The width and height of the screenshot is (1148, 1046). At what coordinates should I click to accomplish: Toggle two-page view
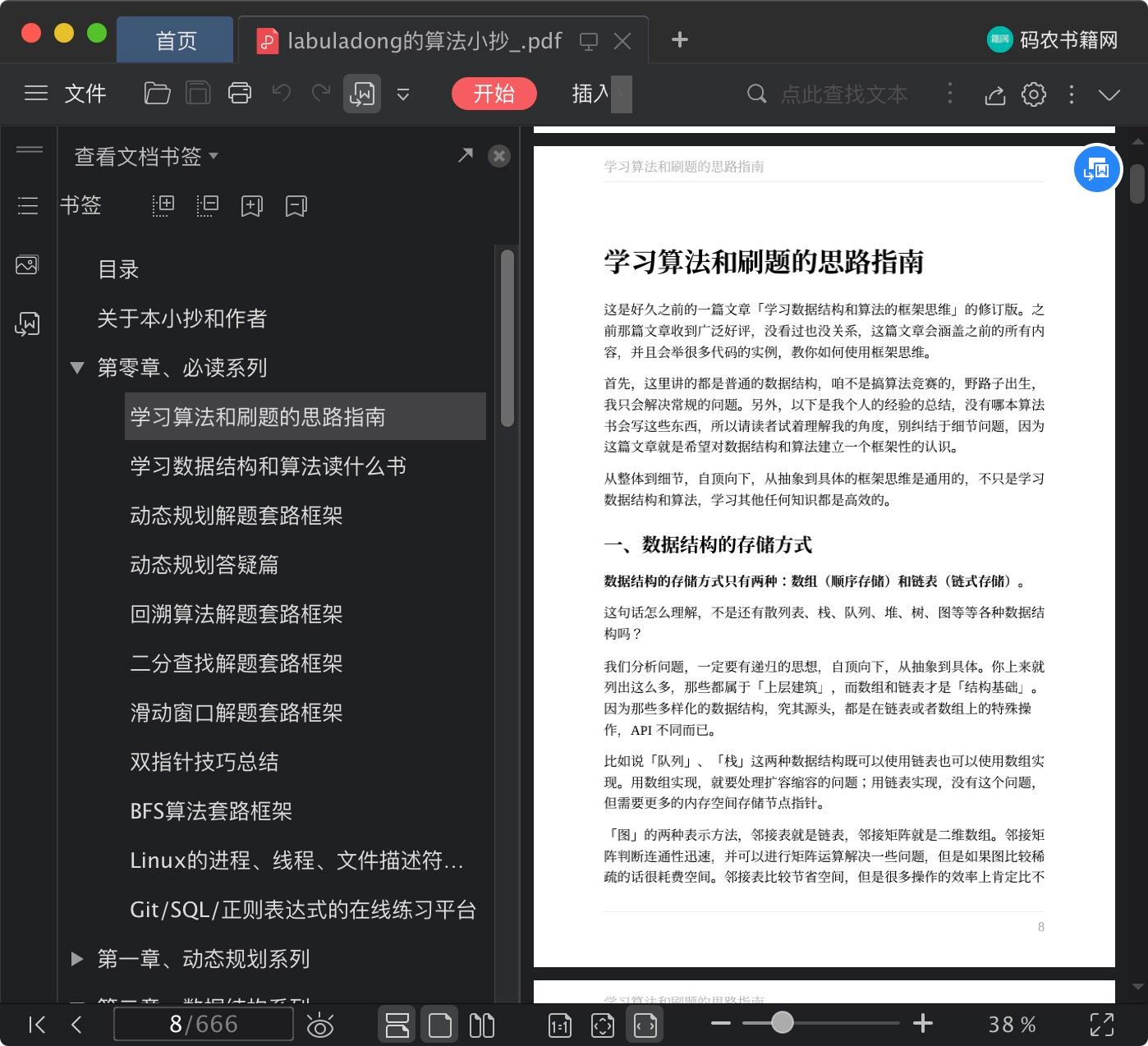coord(482,1024)
